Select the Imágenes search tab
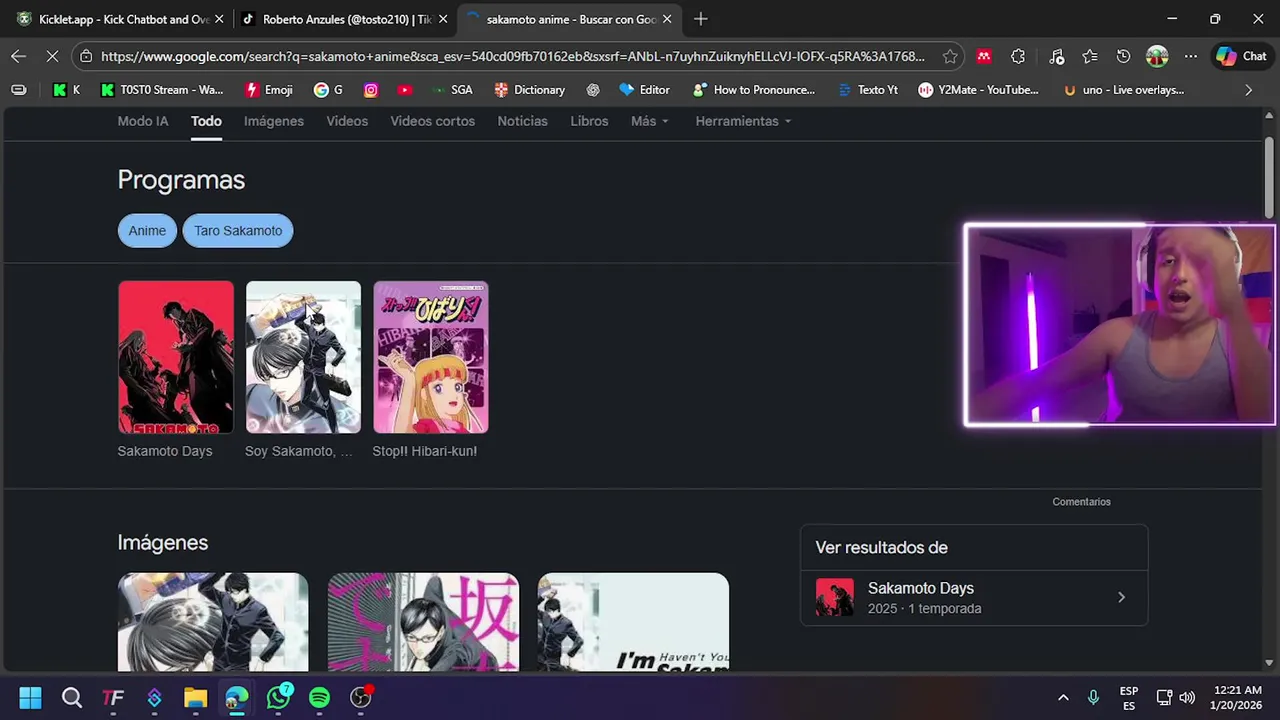 (274, 121)
